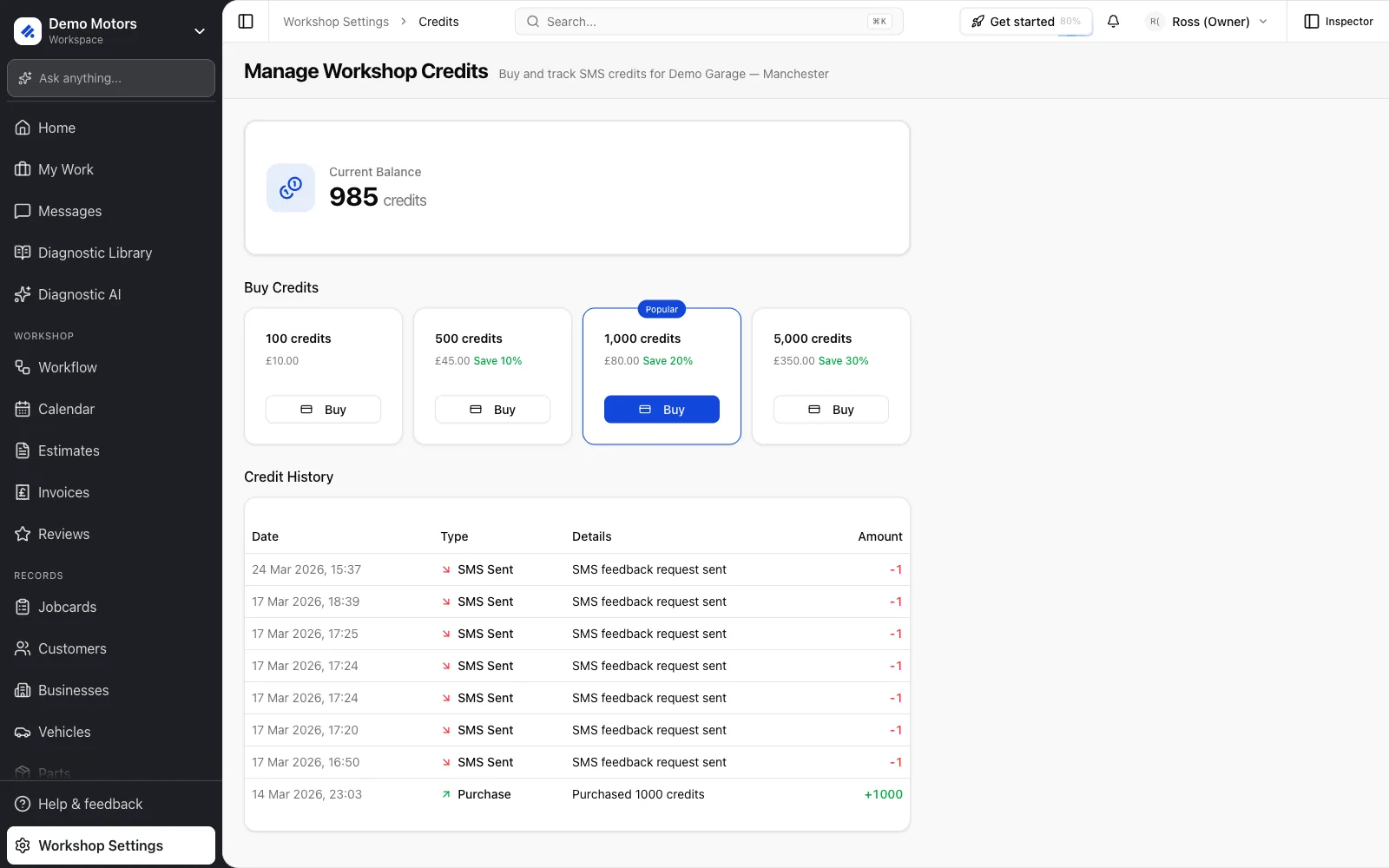Image resolution: width=1389 pixels, height=868 pixels.
Task: Buy the popular 1,000 credits pack
Action: 662,410
